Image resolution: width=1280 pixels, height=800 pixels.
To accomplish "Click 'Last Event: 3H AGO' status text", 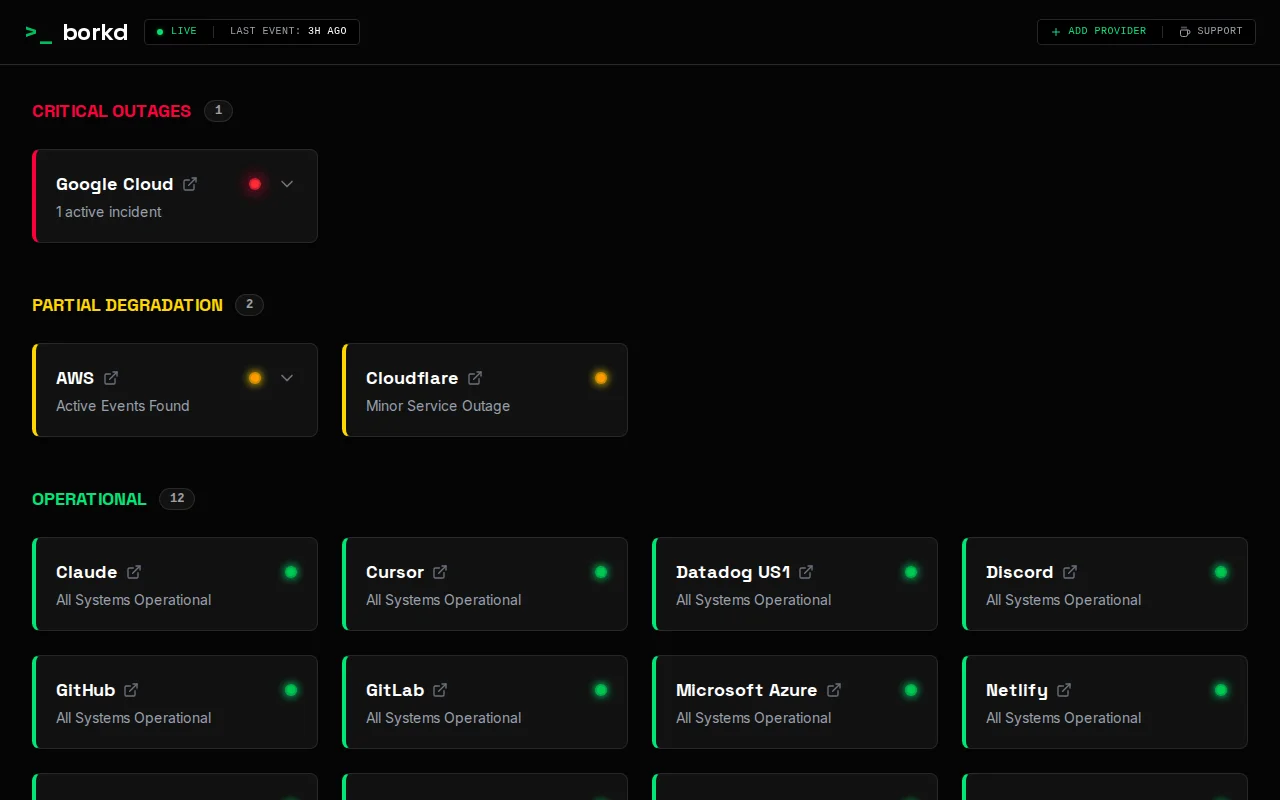I will pos(288,32).
